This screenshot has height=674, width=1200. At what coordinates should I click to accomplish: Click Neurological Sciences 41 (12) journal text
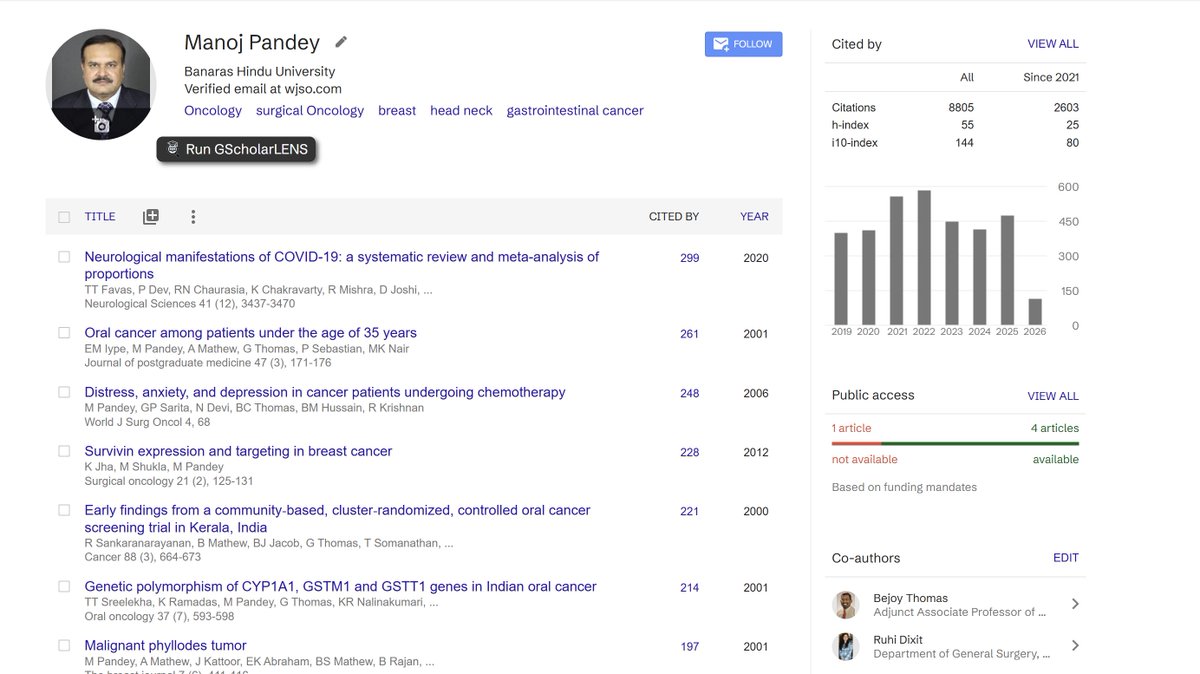coord(190,304)
